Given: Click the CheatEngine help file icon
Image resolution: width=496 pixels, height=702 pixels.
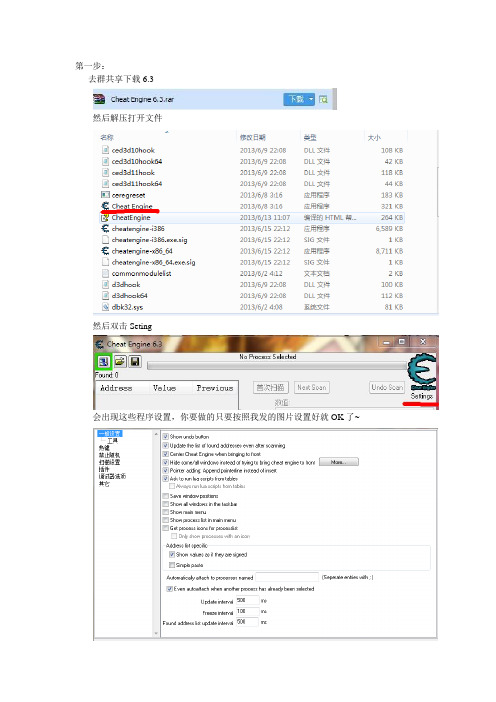Looking at the screenshot, I should click(105, 218).
